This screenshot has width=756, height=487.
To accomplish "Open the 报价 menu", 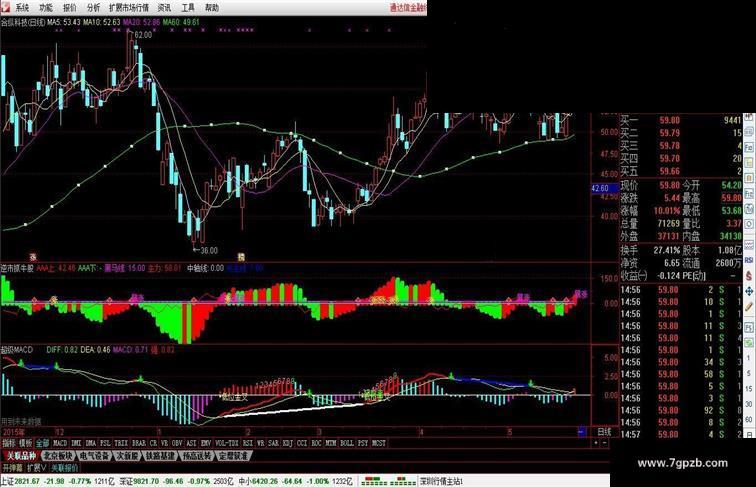I will pyautogui.click(x=69, y=7).
